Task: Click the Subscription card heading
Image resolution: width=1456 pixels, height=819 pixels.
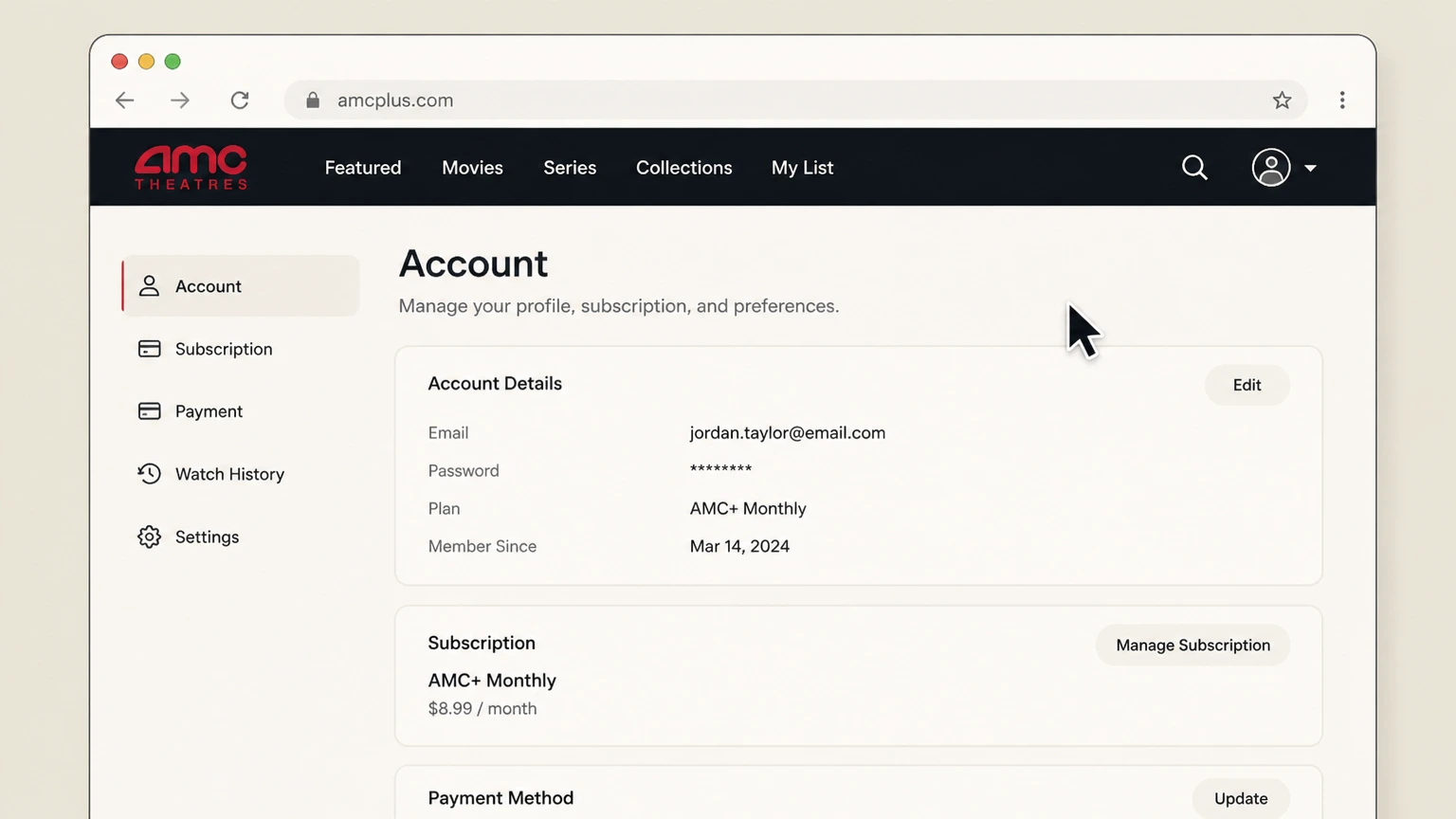Action: click(x=482, y=643)
